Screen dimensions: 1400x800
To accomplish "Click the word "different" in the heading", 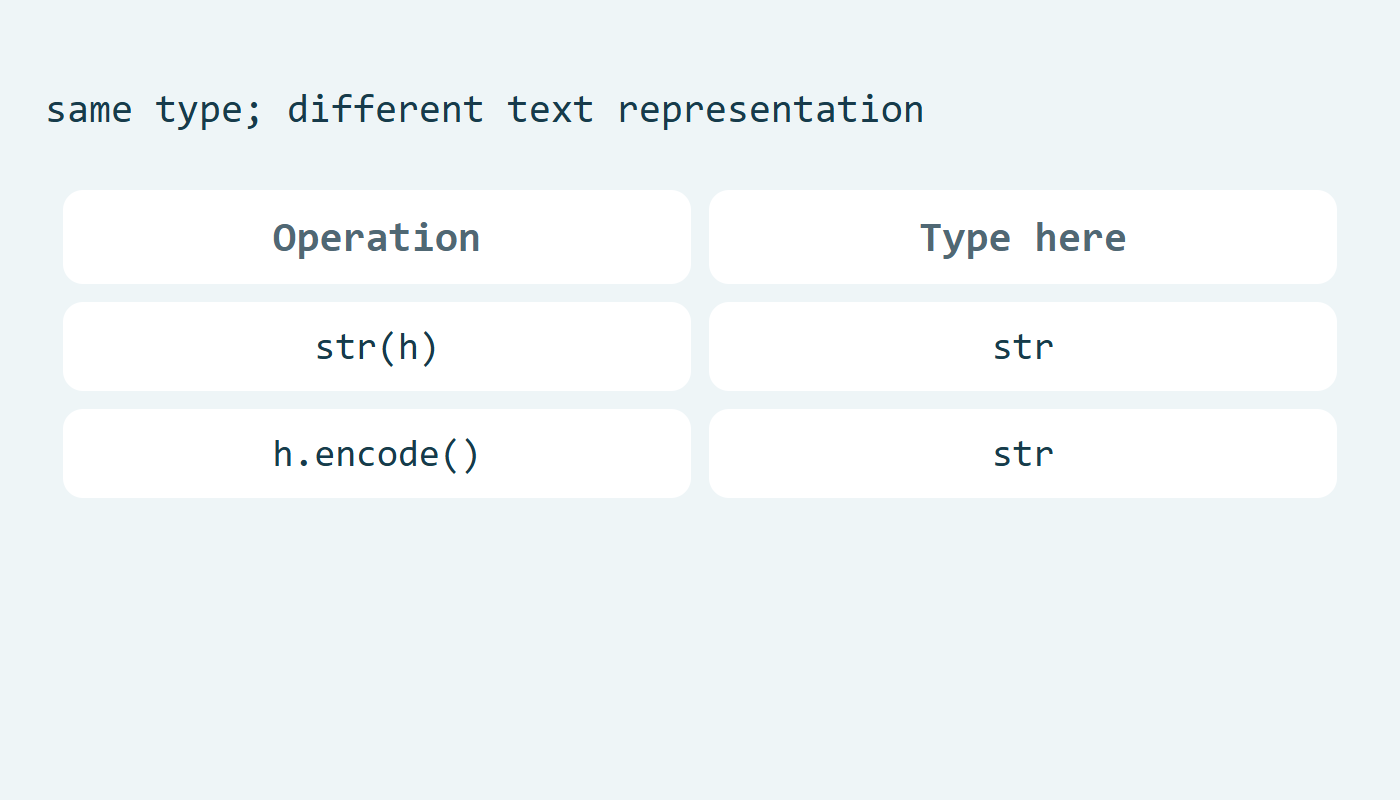I will [x=386, y=109].
